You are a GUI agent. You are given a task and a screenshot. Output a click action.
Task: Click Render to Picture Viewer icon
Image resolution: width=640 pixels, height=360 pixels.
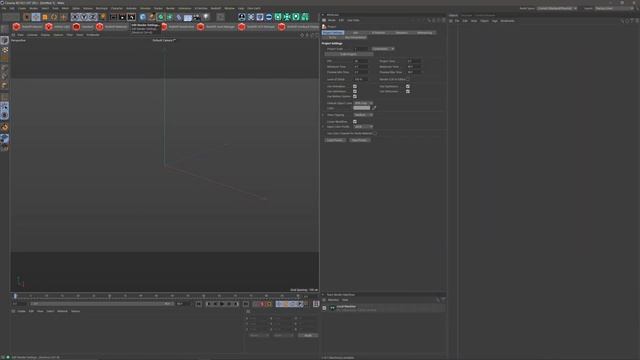(x=122, y=17)
